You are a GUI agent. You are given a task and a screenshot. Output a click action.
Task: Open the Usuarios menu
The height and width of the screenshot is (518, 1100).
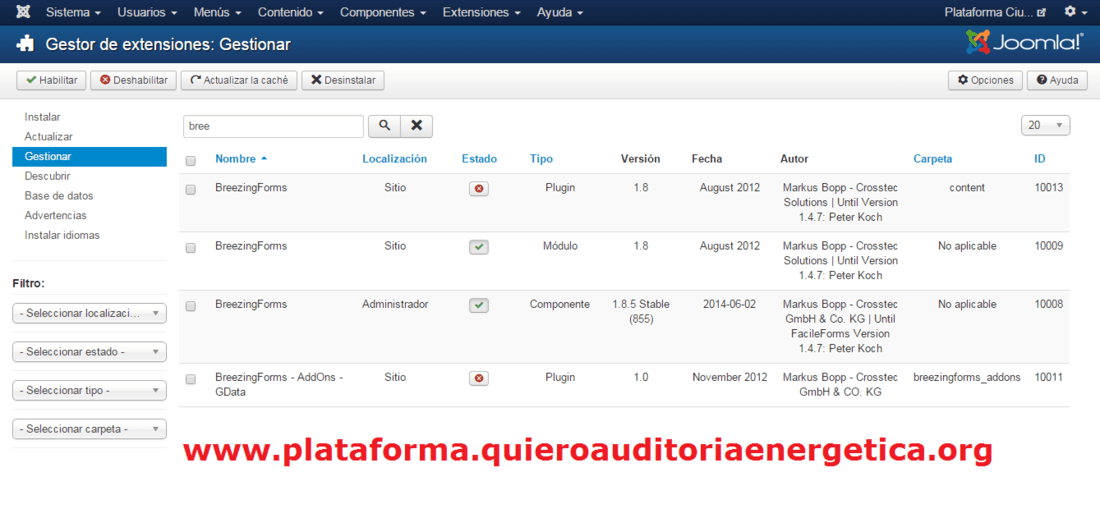click(147, 13)
